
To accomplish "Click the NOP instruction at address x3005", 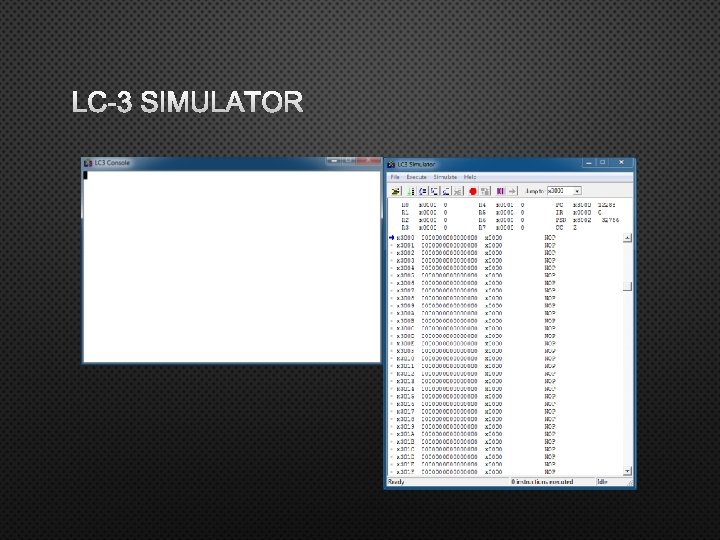I will [x=550, y=276].
